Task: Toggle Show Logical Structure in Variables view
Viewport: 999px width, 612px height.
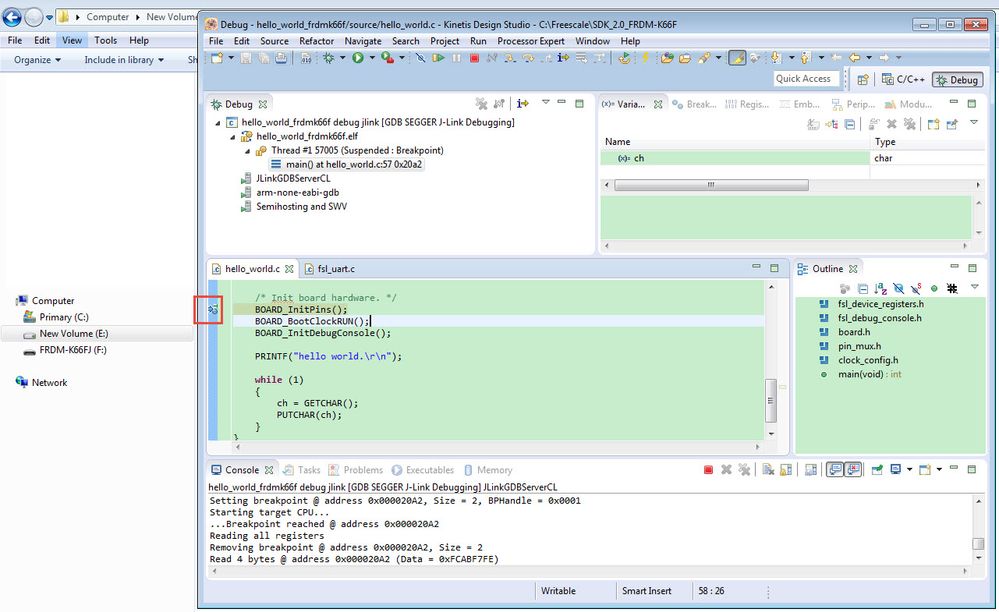Action: tap(831, 124)
